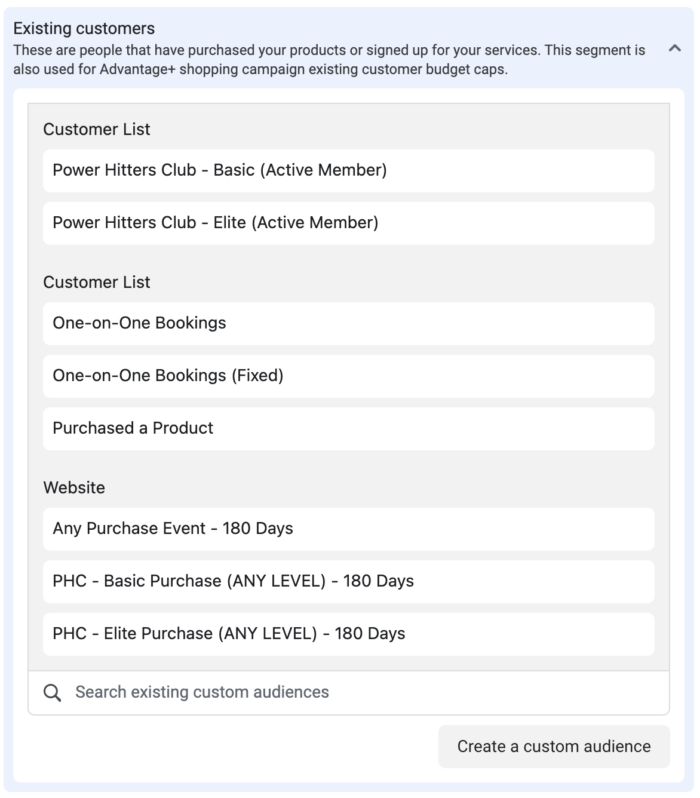
Task: Select Power Hitters Club - Elite audience
Action: click(x=349, y=223)
